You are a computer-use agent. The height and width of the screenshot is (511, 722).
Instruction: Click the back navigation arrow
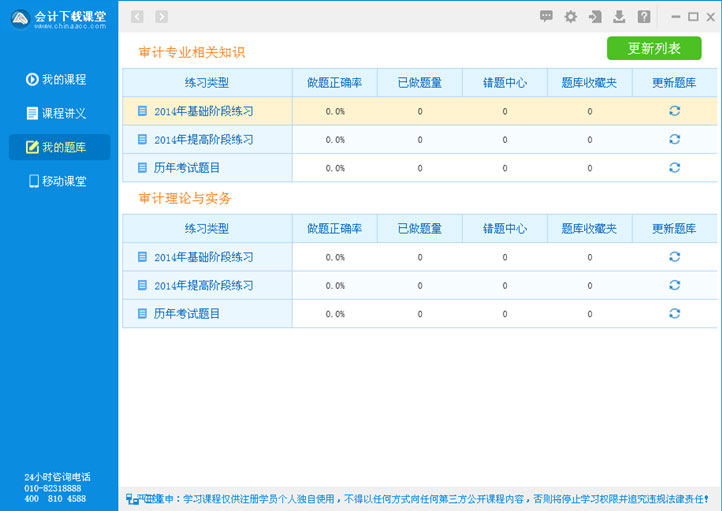137,16
